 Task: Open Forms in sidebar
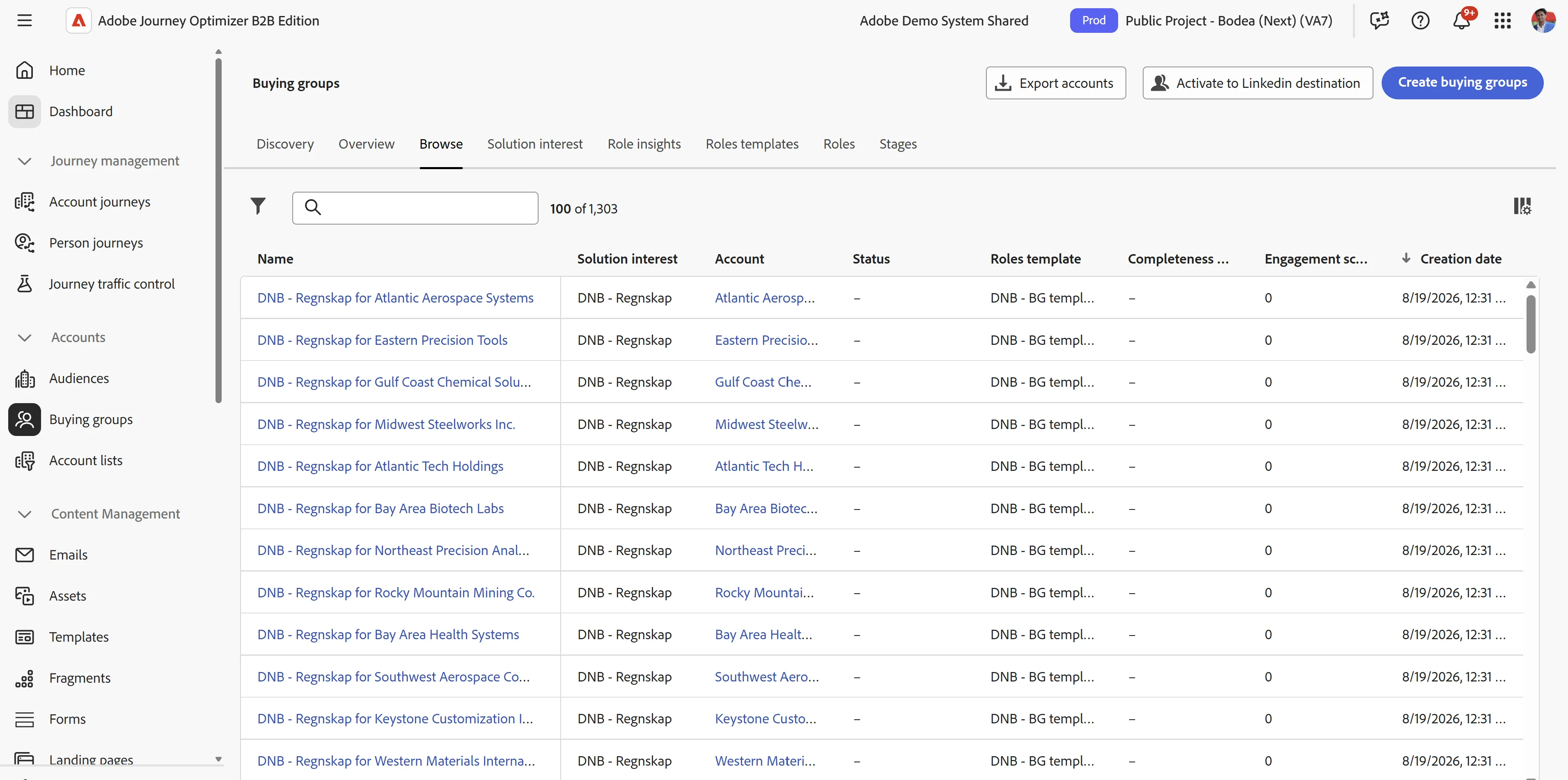point(67,719)
